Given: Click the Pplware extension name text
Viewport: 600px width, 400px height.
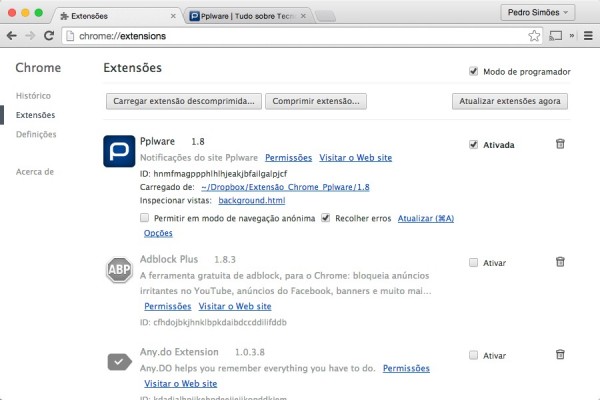Looking at the screenshot, I should pos(157,141).
